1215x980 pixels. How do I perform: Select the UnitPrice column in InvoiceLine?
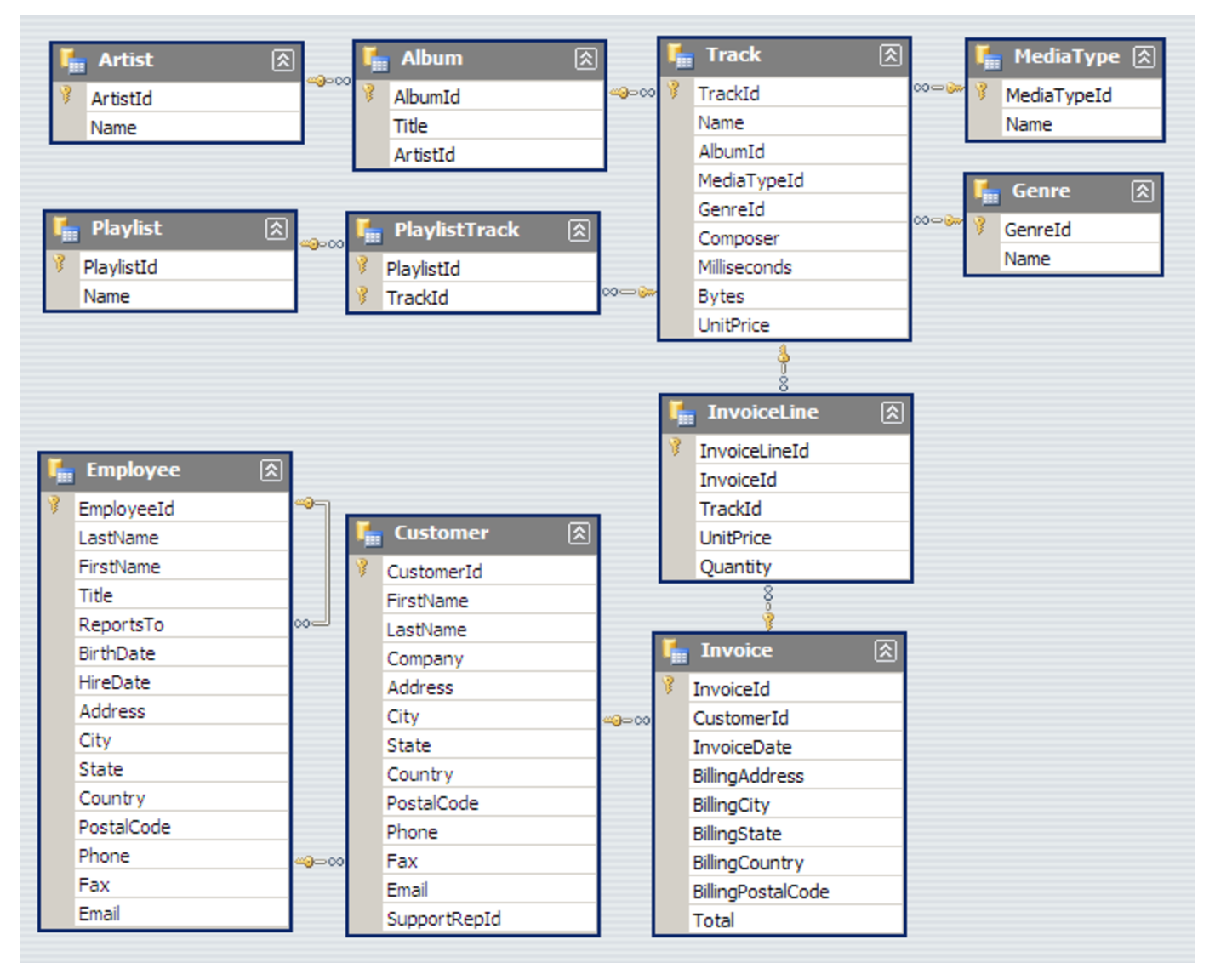pyautogui.click(x=802, y=538)
